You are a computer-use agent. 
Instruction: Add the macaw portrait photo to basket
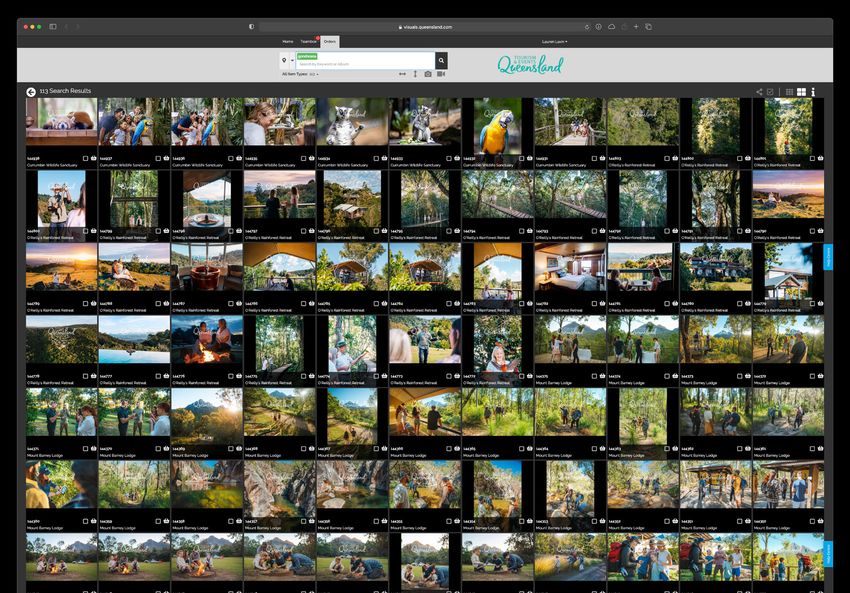[x=530, y=158]
